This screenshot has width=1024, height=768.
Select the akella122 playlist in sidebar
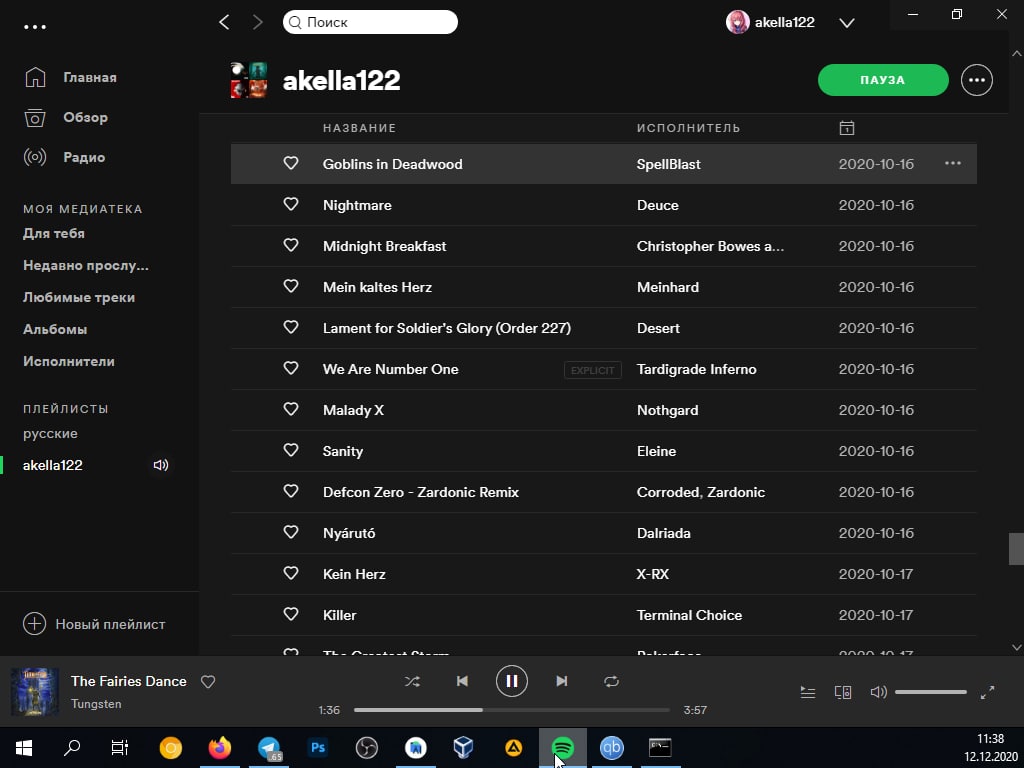pyautogui.click(x=53, y=465)
